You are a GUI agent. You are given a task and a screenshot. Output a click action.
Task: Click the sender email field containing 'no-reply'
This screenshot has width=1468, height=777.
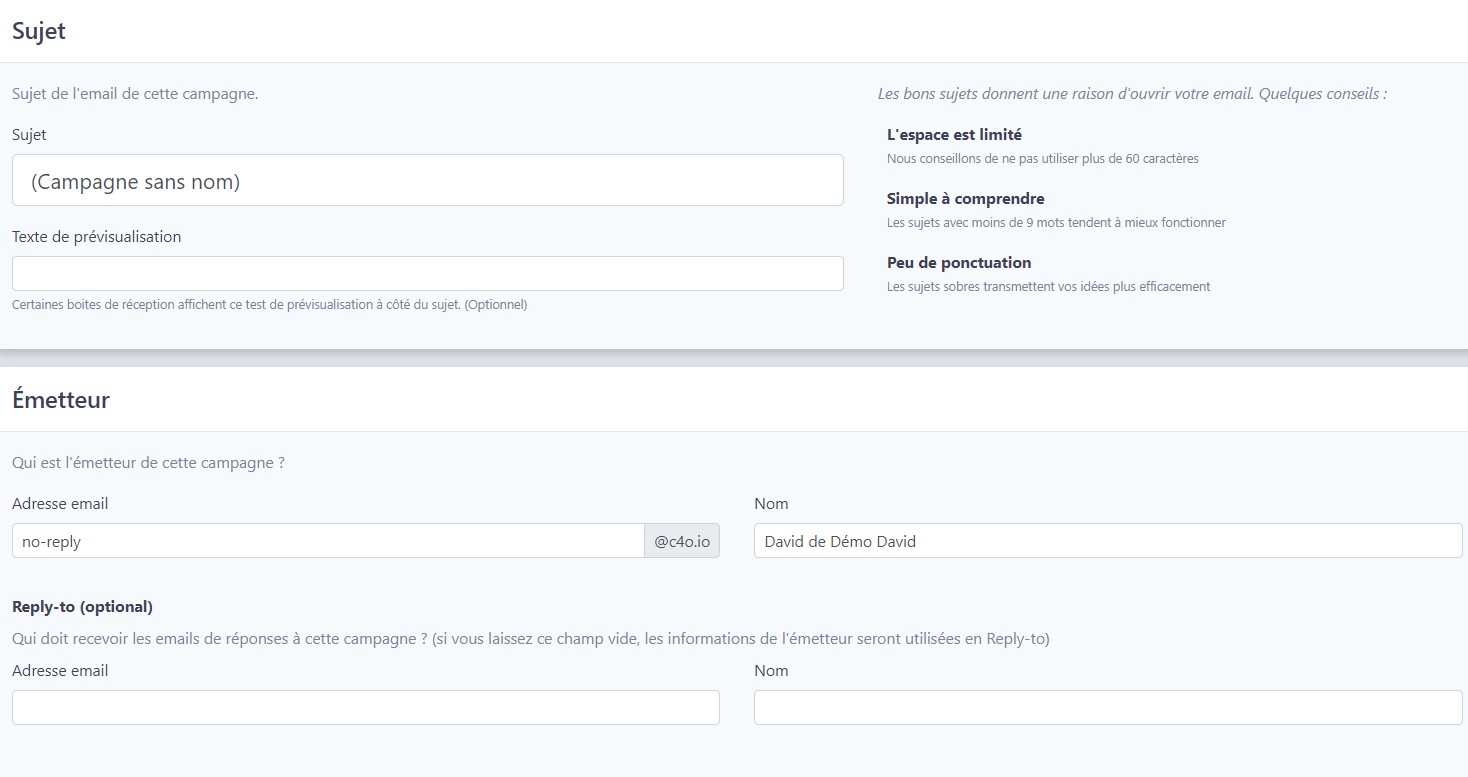point(328,541)
